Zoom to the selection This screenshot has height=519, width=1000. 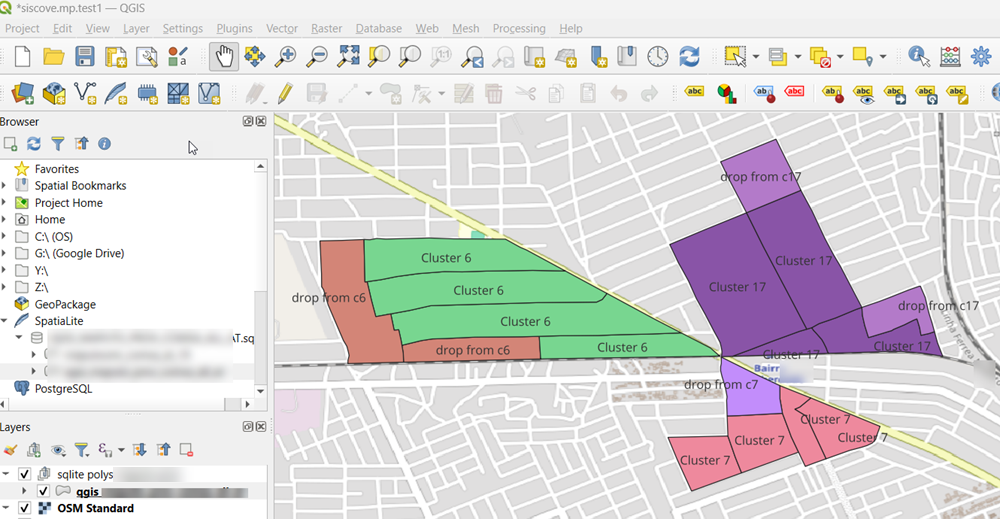click(379, 57)
